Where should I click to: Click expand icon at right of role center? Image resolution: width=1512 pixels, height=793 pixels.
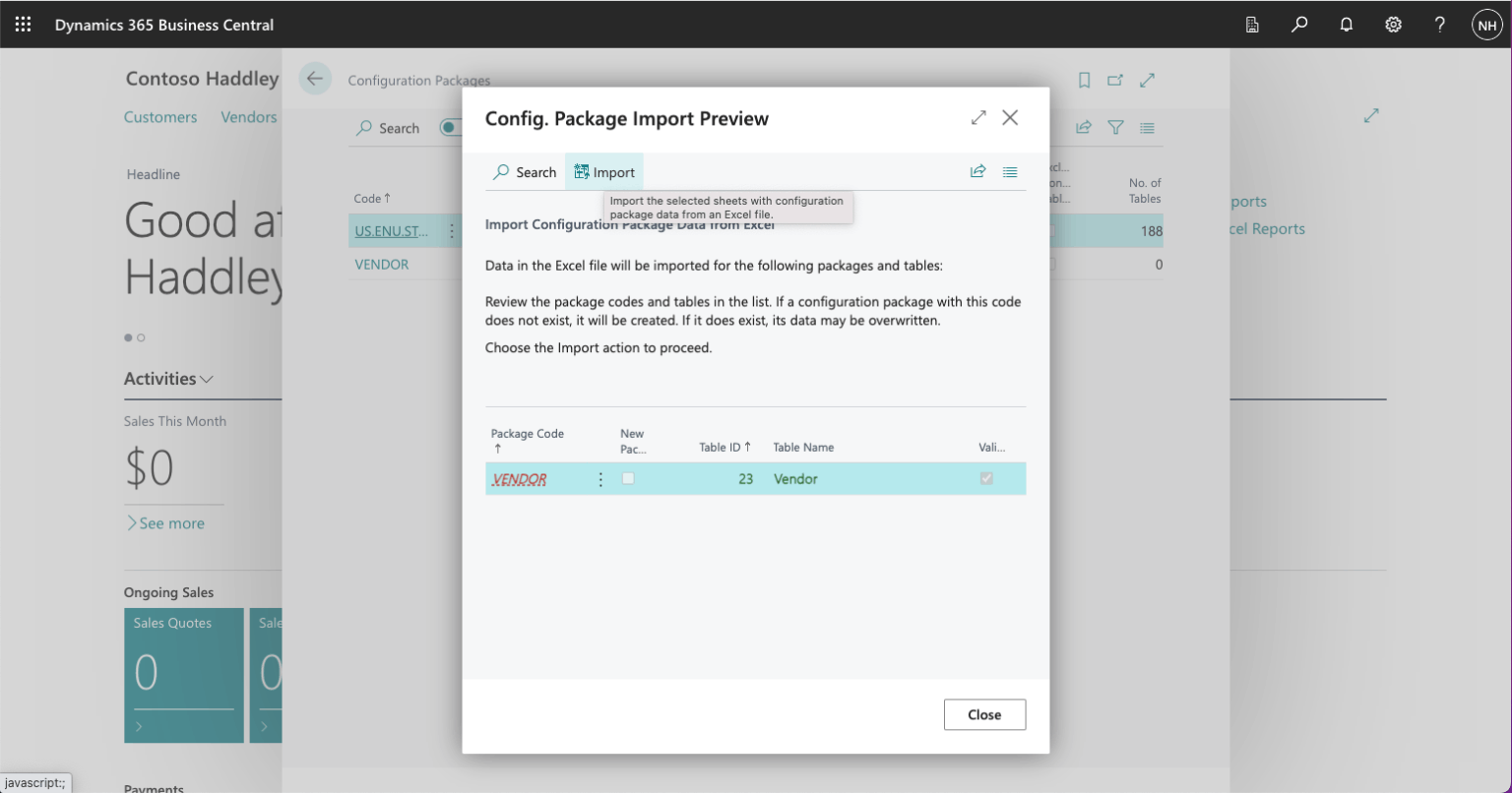1371,115
